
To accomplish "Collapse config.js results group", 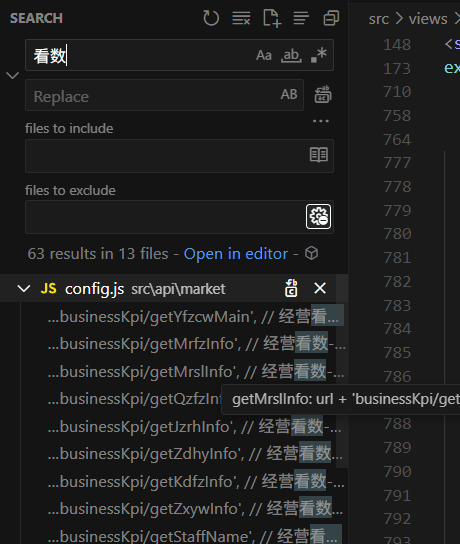I will click(24, 288).
